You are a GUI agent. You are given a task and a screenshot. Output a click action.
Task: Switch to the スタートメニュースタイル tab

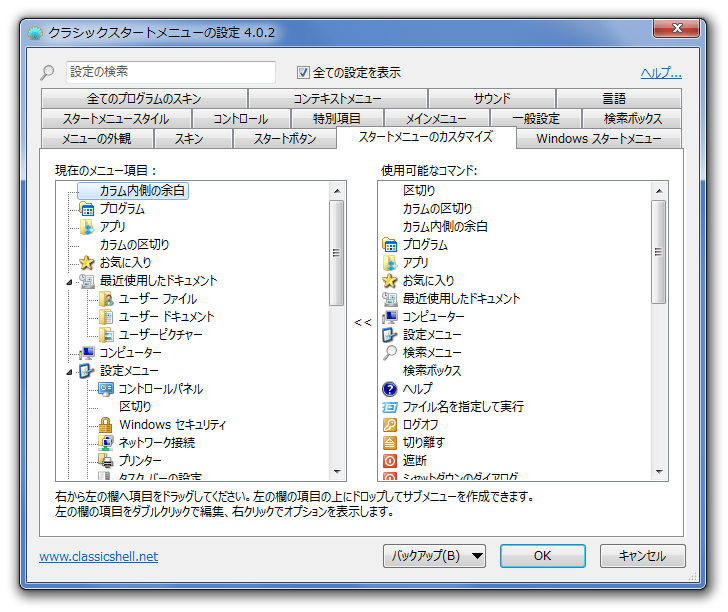pos(116,118)
